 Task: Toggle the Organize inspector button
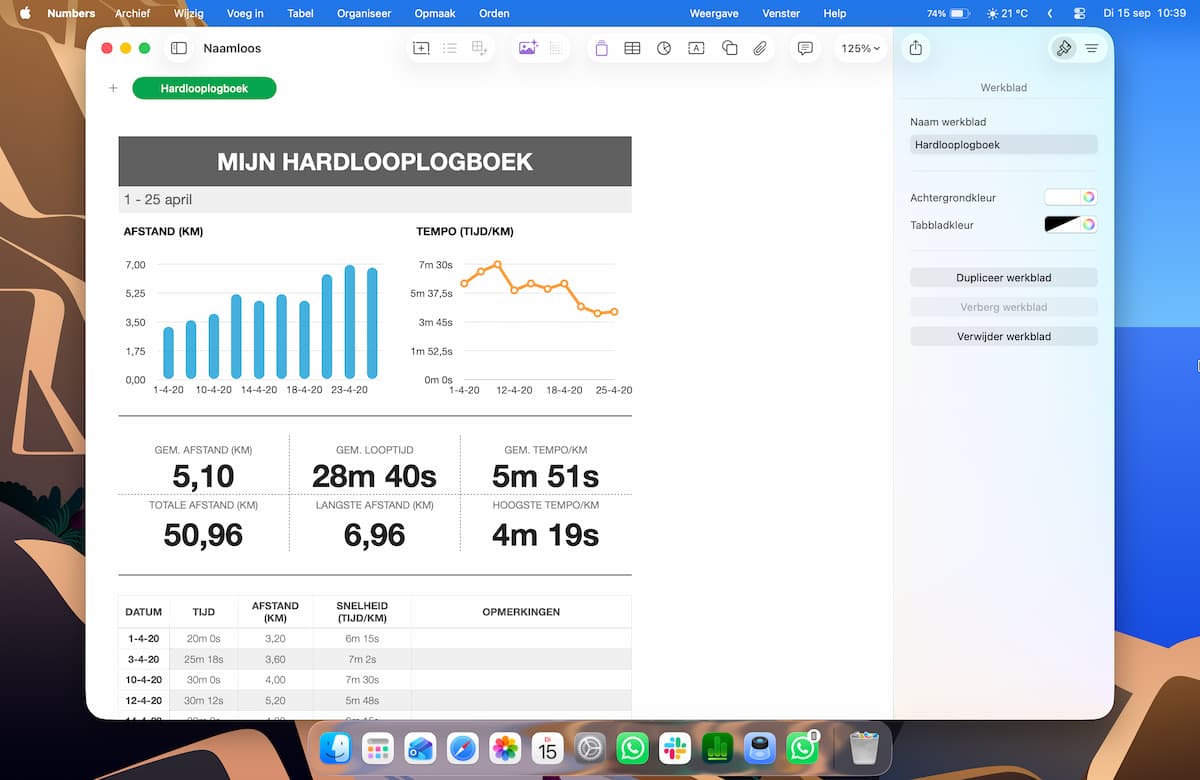[1091, 48]
